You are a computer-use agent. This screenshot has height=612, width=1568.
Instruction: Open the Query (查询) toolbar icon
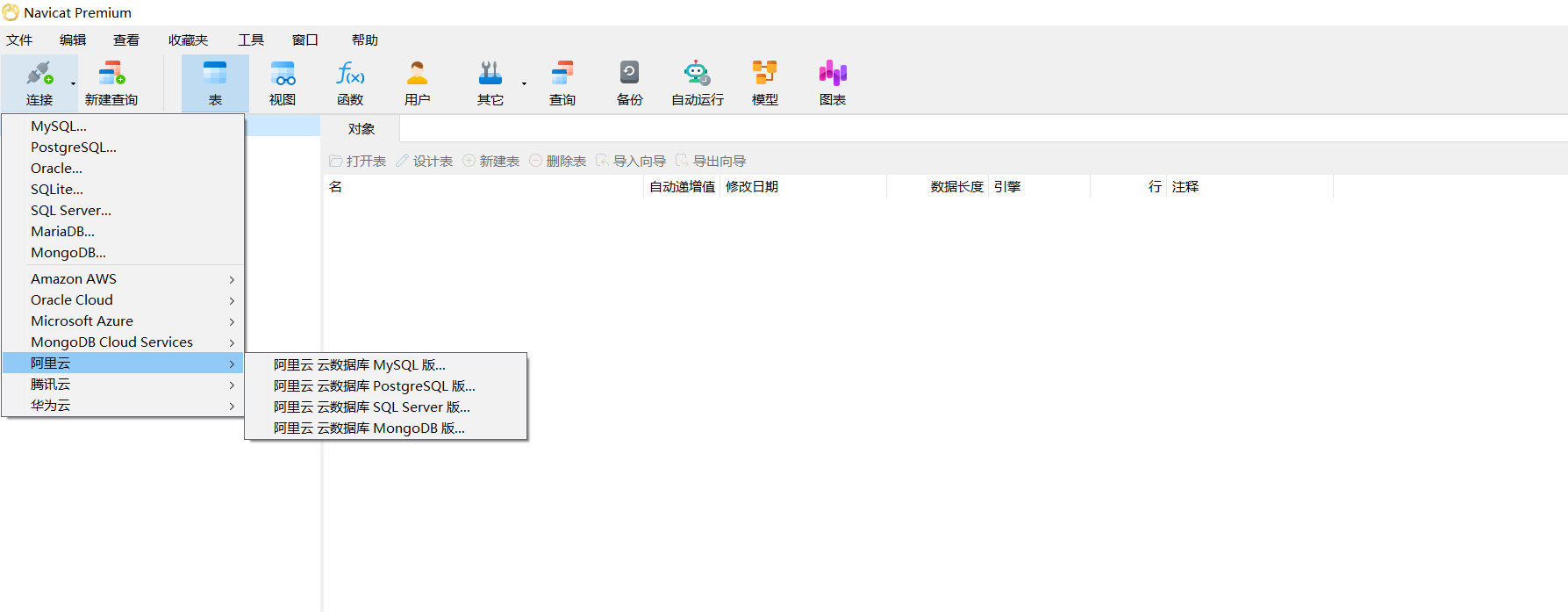(562, 83)
